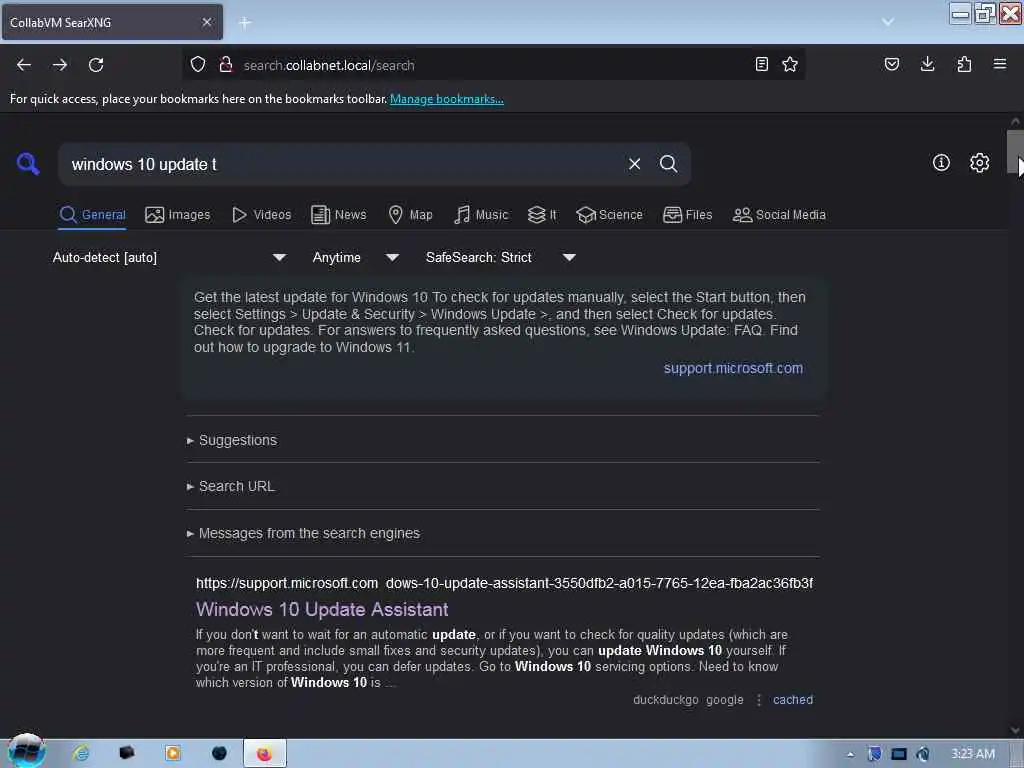Click the volume icon in system tray

pos(922,754)
